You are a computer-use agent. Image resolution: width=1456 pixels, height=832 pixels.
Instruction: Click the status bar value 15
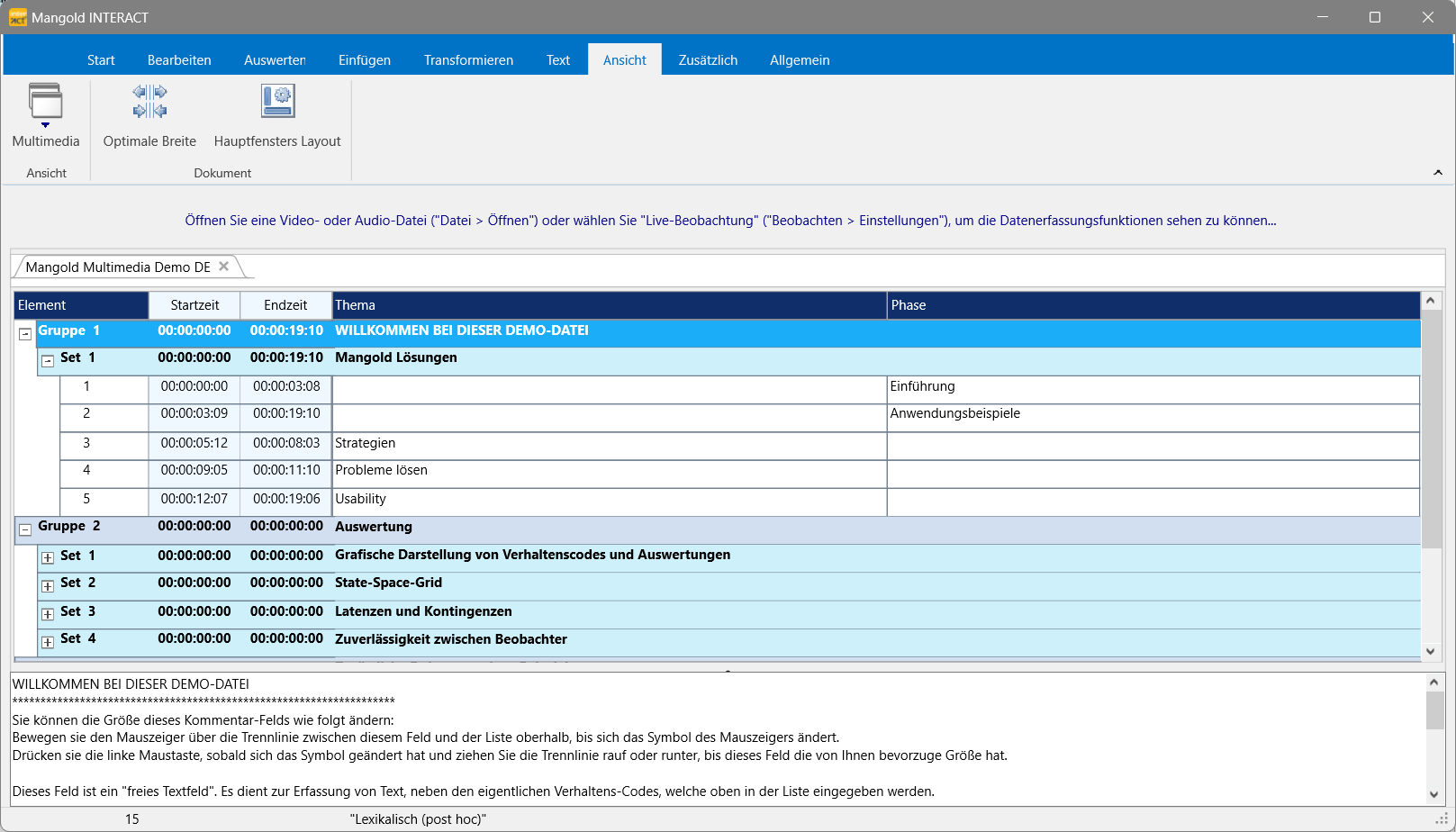coord(132,819)
